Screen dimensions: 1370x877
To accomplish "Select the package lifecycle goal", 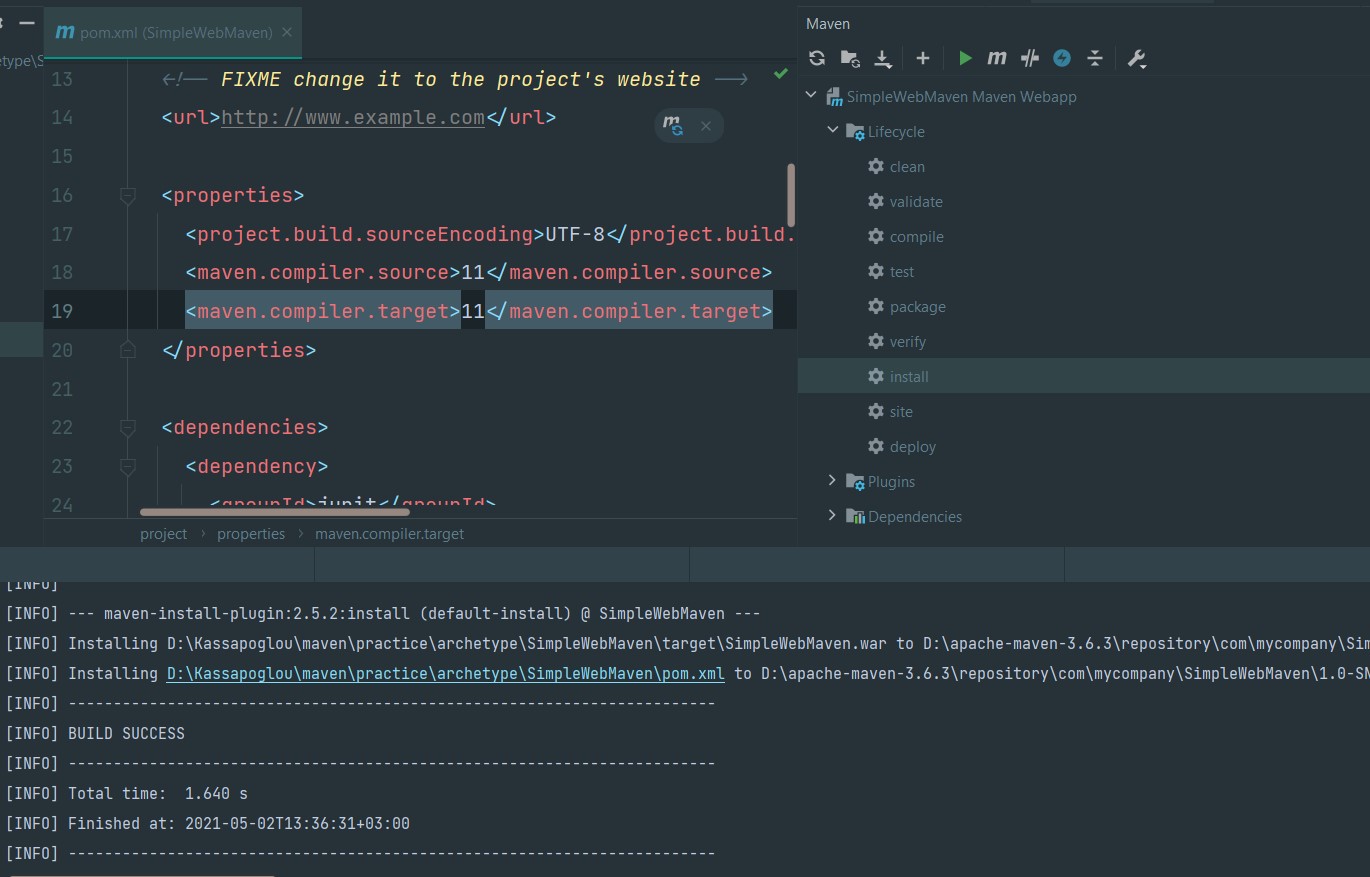I will (x=918, y=307).
